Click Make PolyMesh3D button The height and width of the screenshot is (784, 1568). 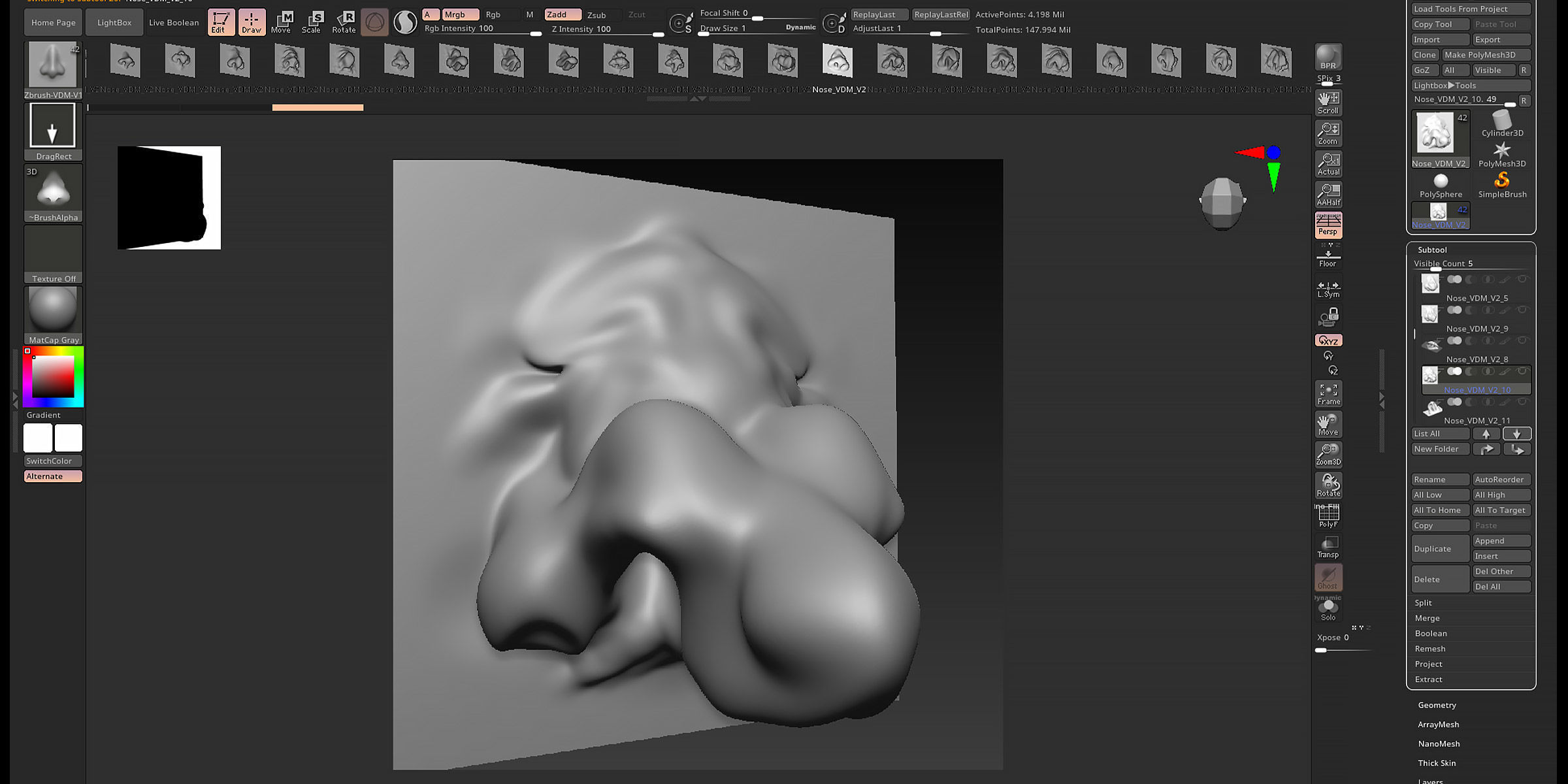[1486, 55]
